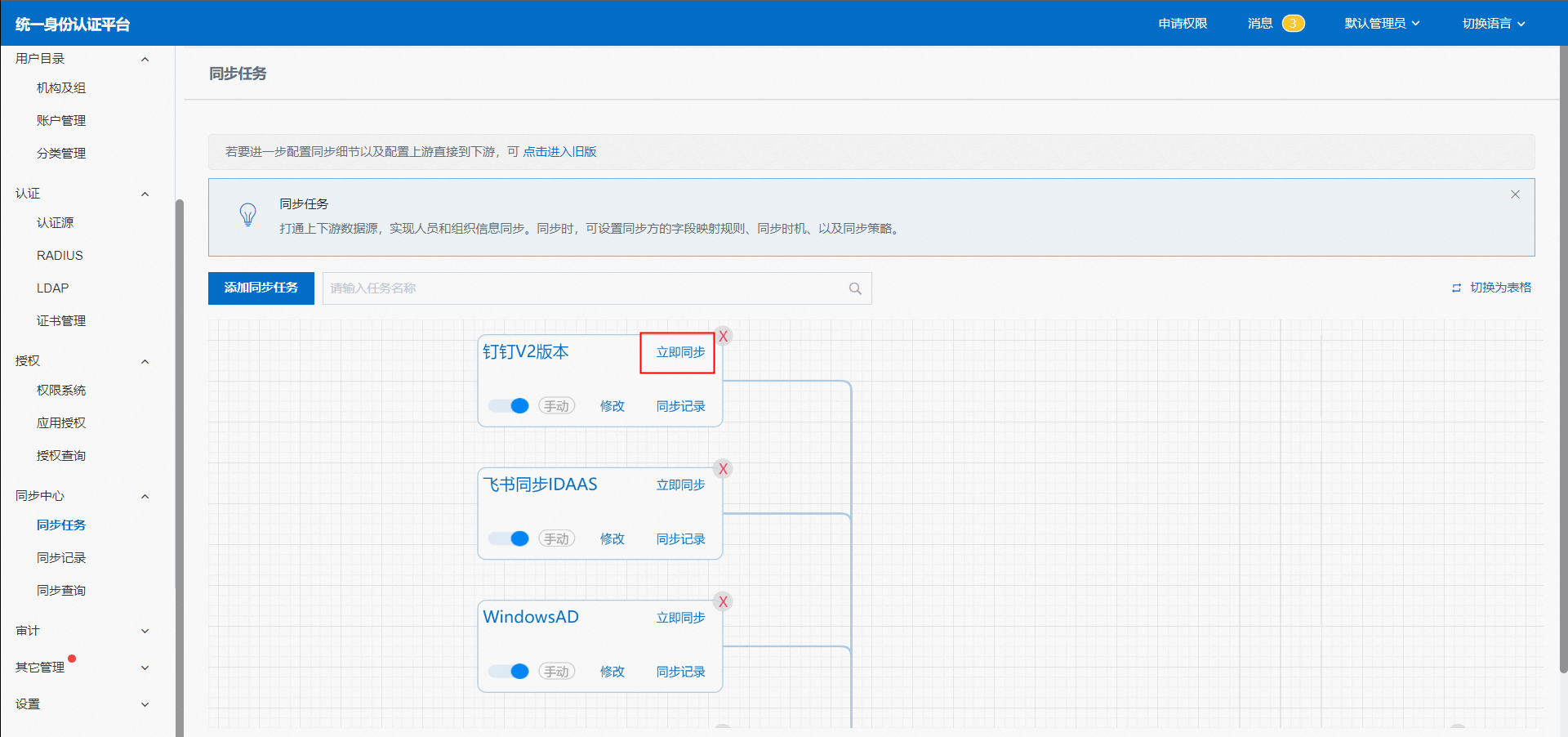The width and height of the screenshot is (1568, 737).
Task: Turn off the WindowsAD task toggle
Action: click(509, 672)
